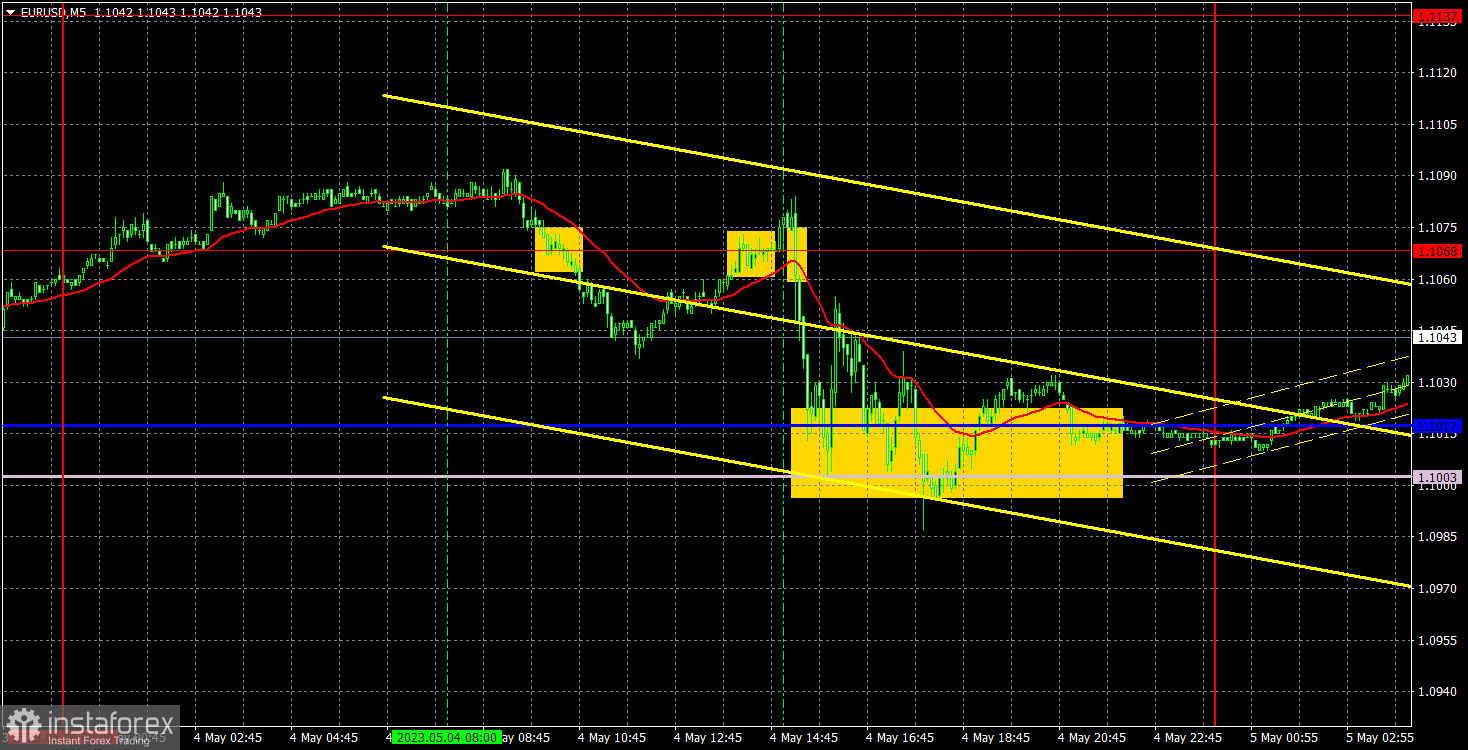Click the 4 May 12:45 time label

[708, 737]
